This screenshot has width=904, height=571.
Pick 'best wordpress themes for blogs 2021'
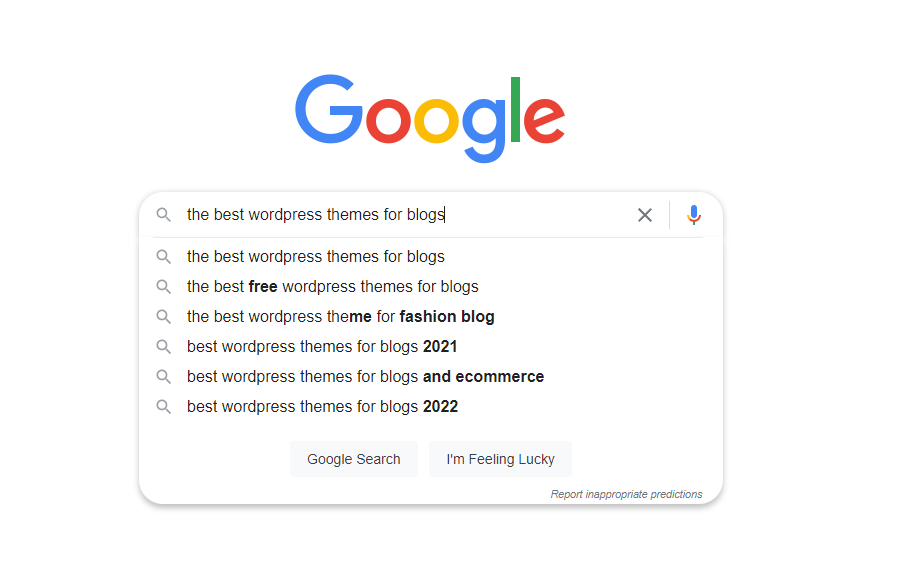(x=322, y=347)
